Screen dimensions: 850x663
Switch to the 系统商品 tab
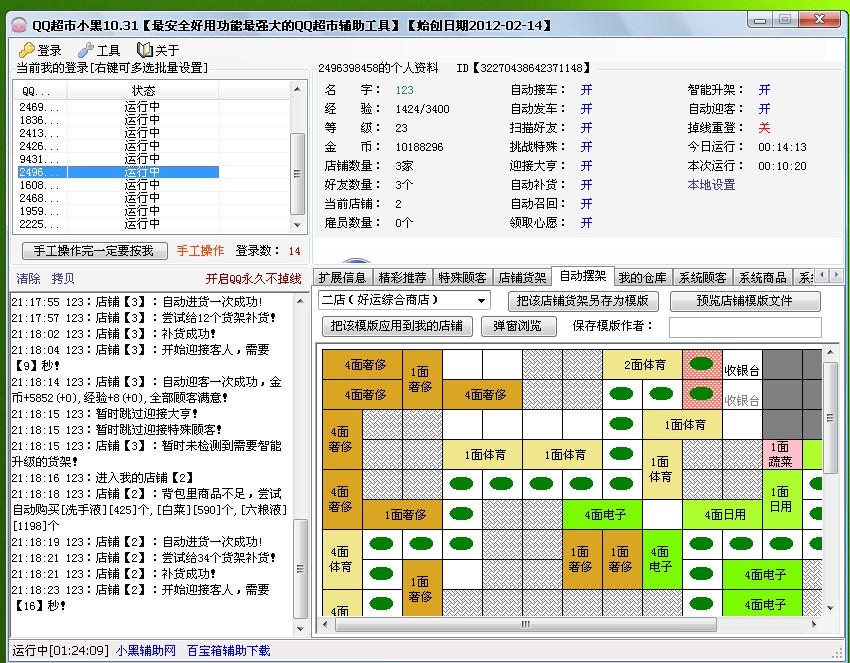[762, 278]
